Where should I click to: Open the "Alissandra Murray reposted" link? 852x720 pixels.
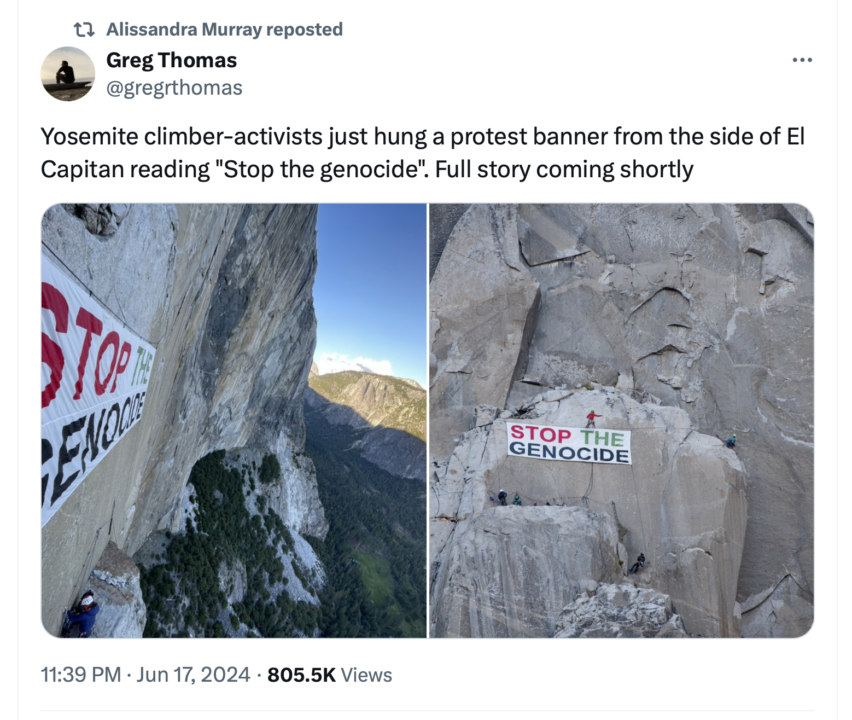pos(223,30)
